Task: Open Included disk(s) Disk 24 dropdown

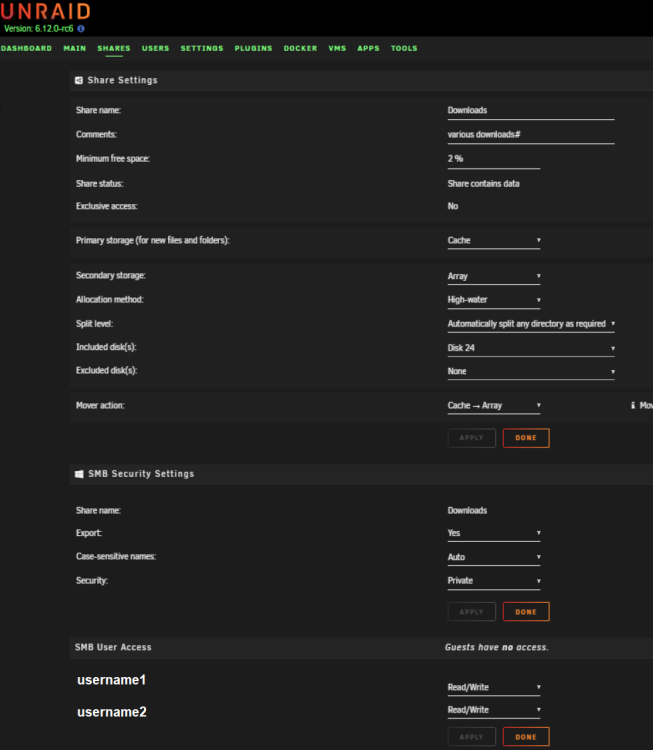Action: tap(531, 348)
